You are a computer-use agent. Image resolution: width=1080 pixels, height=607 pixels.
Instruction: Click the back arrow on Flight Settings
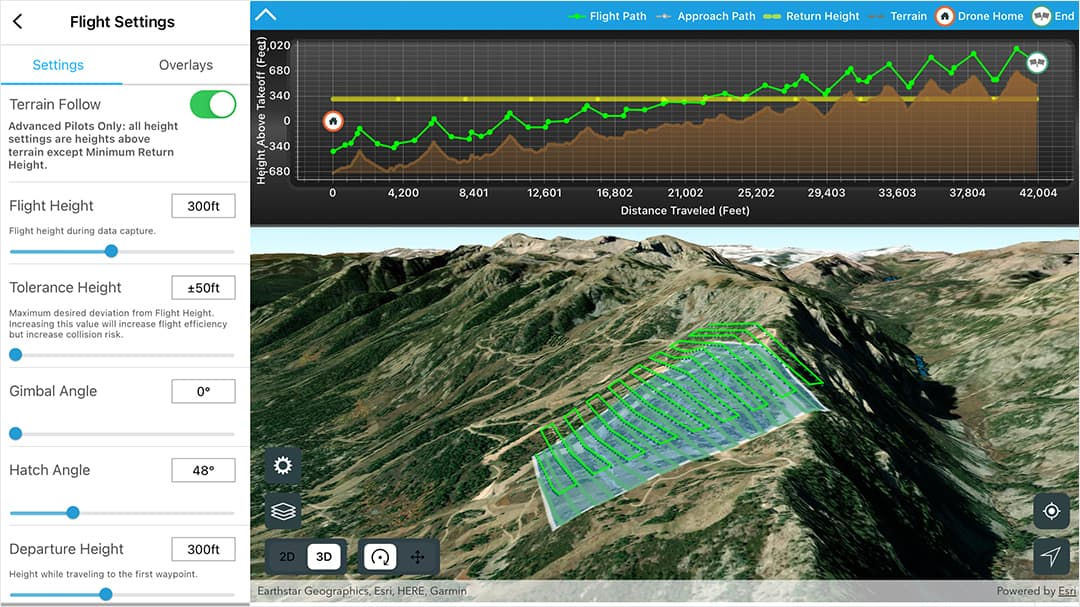[19, 21]
